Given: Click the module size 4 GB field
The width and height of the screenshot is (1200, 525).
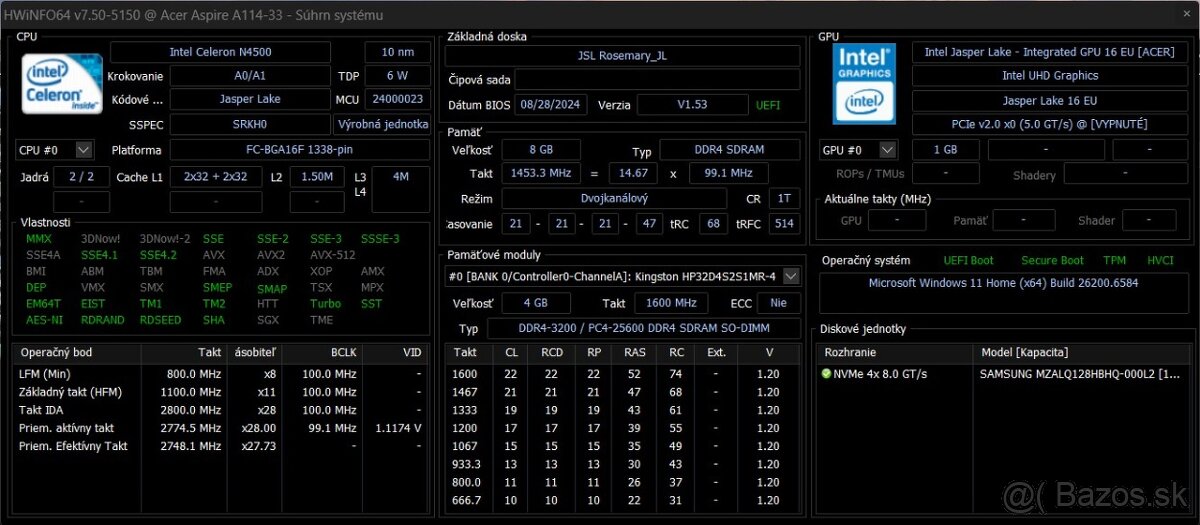Looking at the screenshot, I should click(x=536, y=302).
